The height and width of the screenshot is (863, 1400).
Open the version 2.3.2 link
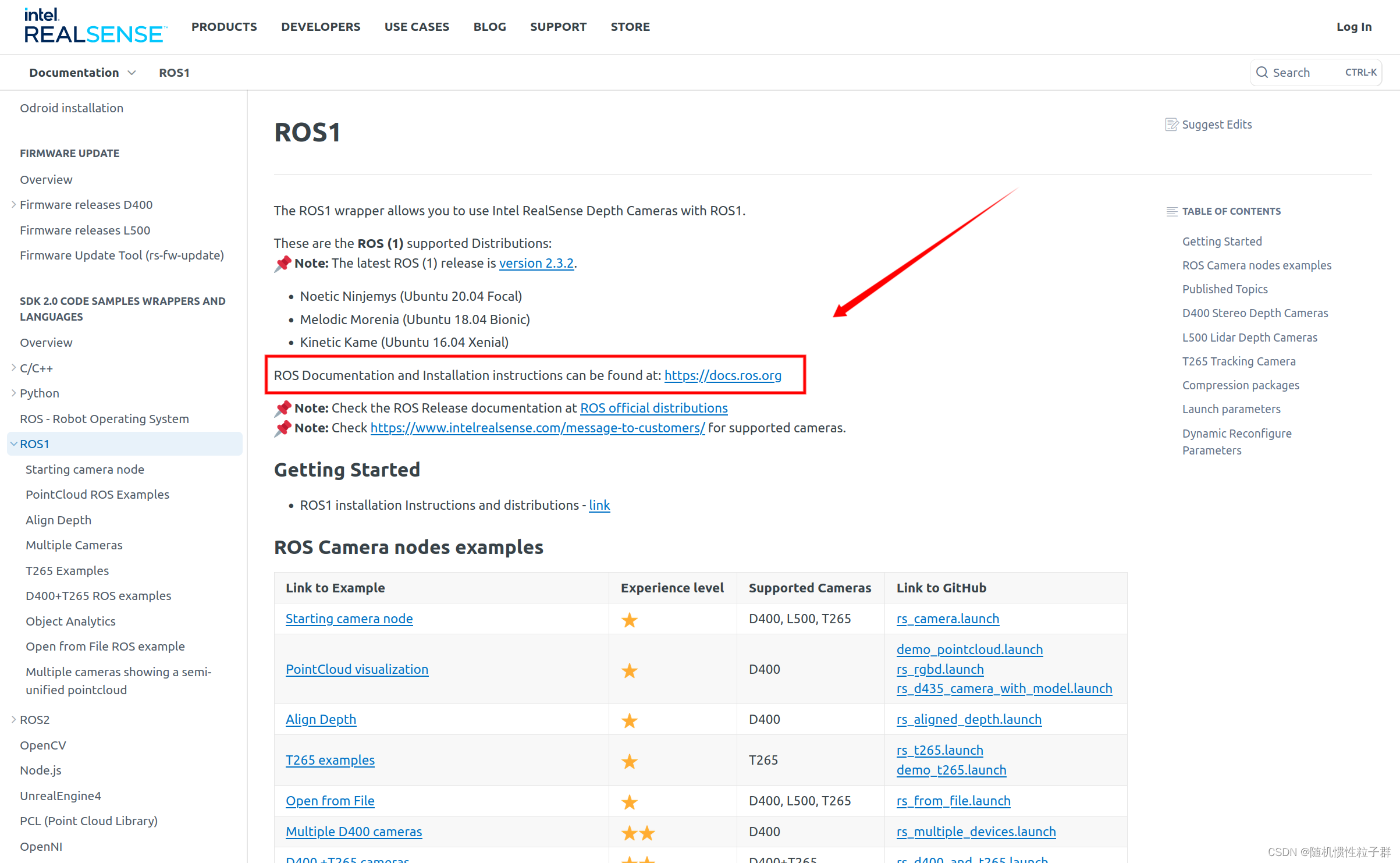536,263
